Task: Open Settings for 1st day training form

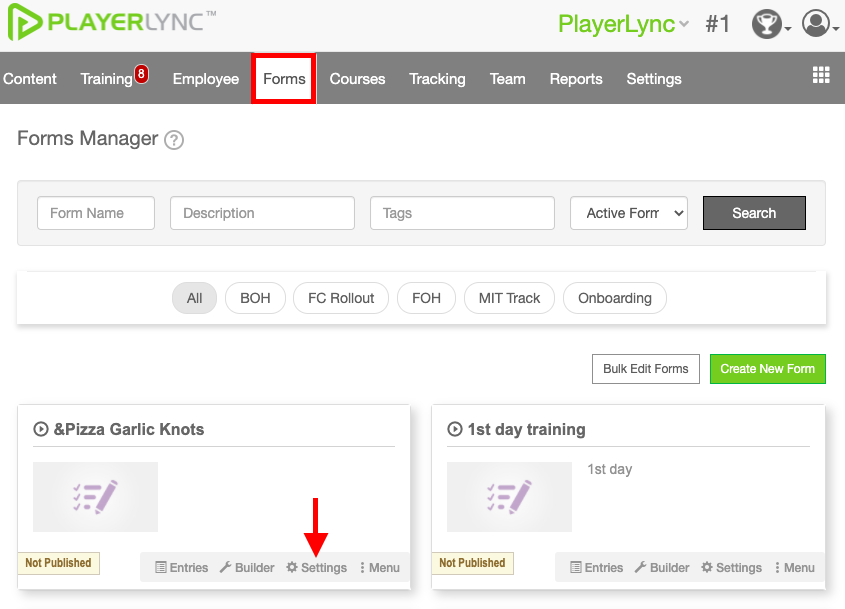Action: pyautogui.click(x=731, y=568)
